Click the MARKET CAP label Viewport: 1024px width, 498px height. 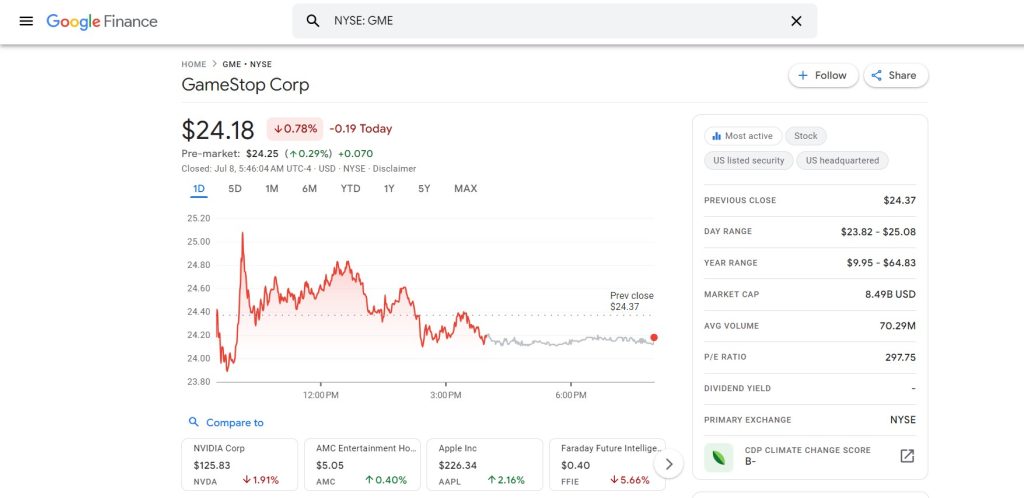click(731, 294)
